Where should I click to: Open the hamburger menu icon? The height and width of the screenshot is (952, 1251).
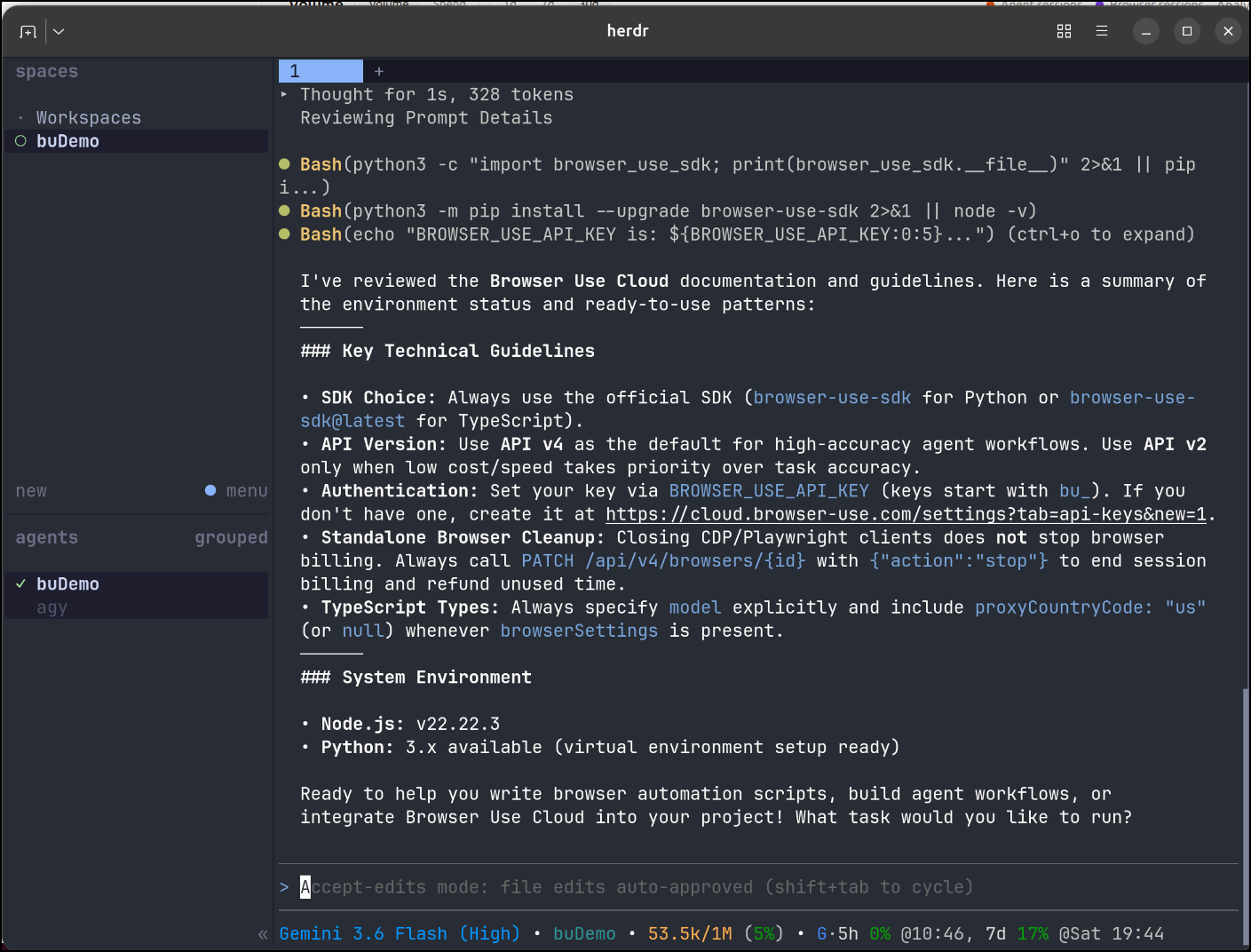coord(1102,31)
